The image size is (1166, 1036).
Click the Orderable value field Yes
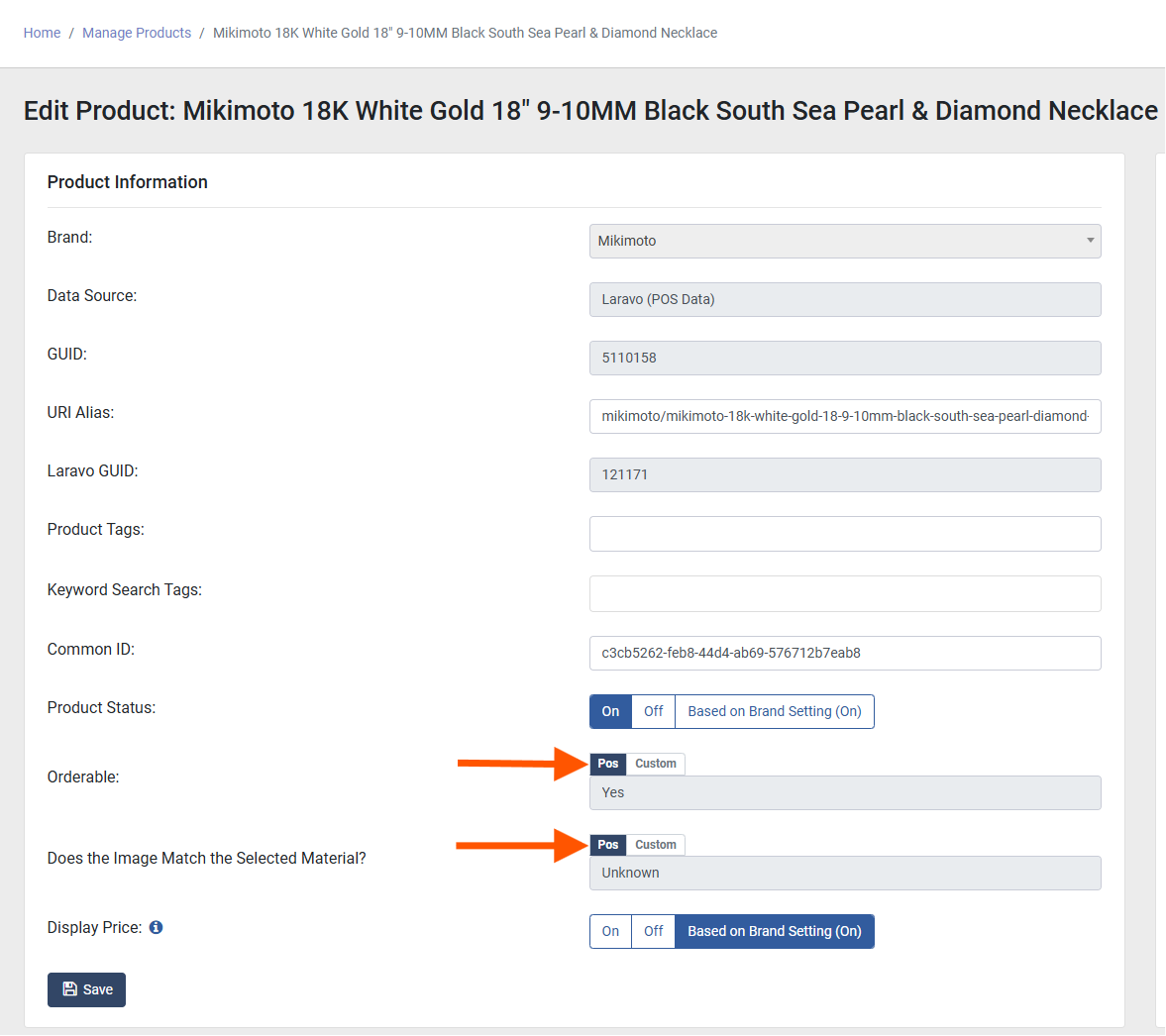845,792
